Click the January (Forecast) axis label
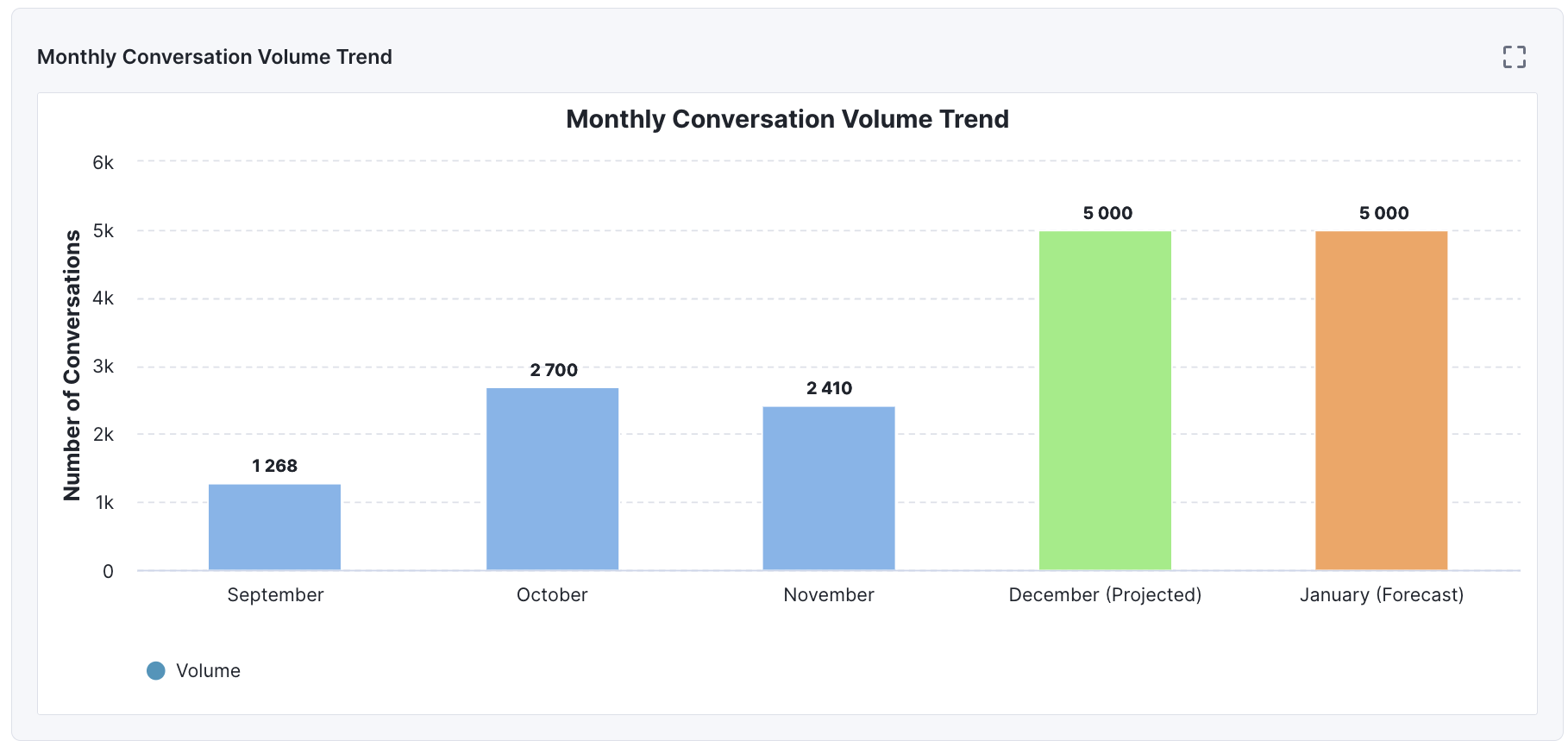Viewport: 1568px width, 747px height. [1381, 594]
